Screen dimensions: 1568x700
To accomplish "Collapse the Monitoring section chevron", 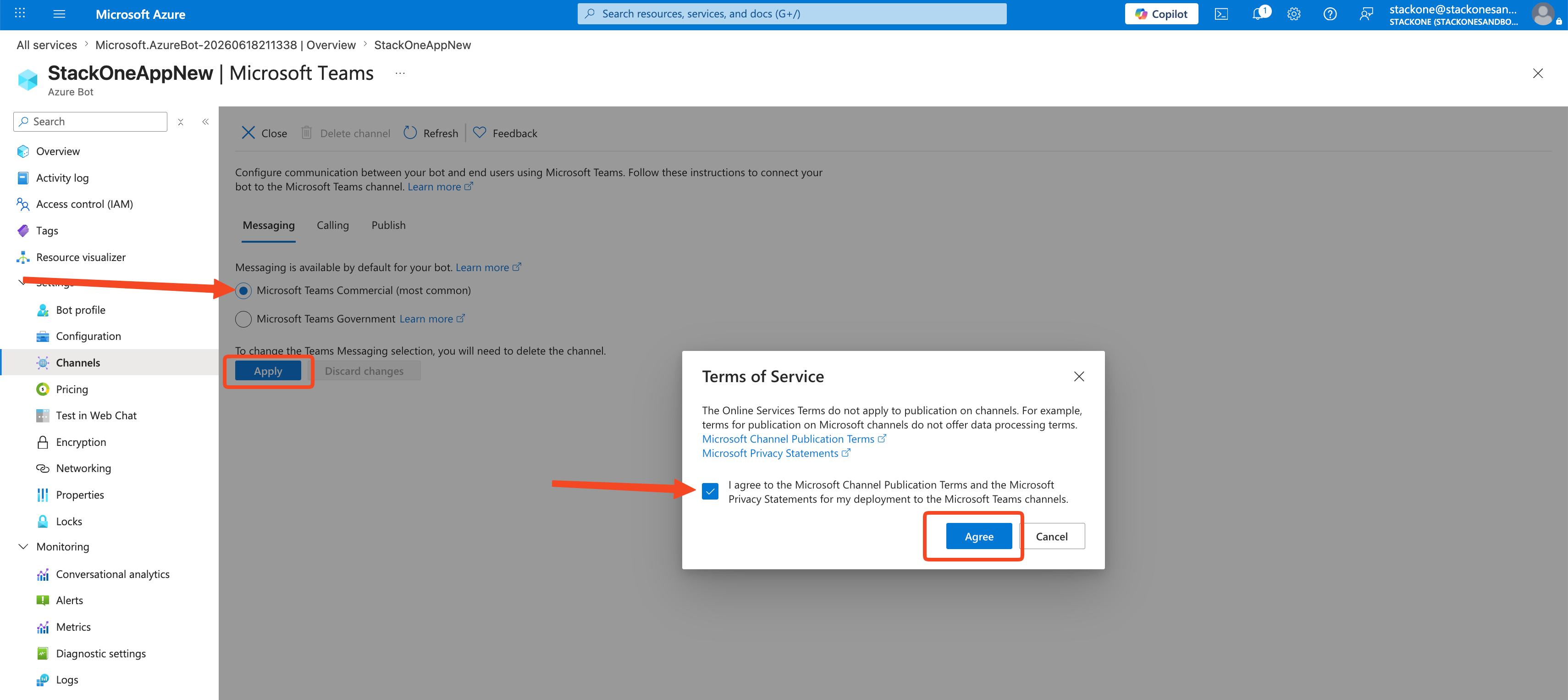I will (x=23, y=546).
